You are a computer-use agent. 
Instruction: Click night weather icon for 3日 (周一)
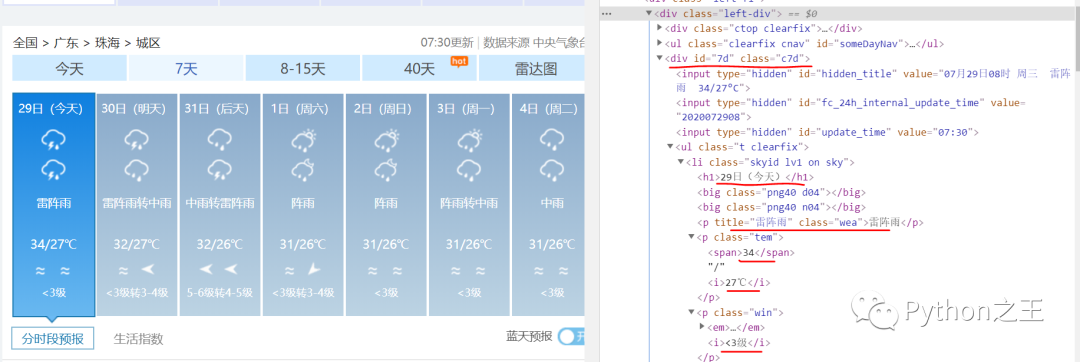(470, 169)
